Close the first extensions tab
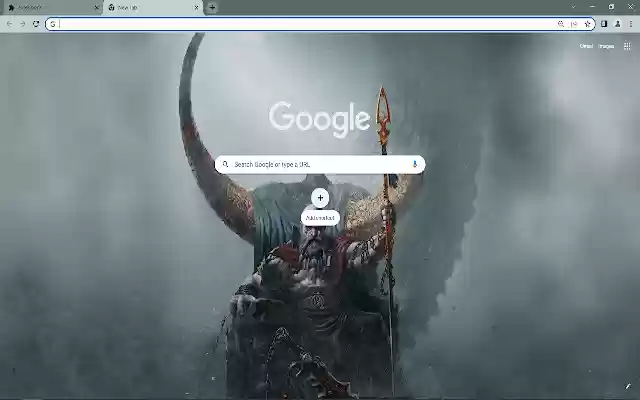 tap(96, 7)
